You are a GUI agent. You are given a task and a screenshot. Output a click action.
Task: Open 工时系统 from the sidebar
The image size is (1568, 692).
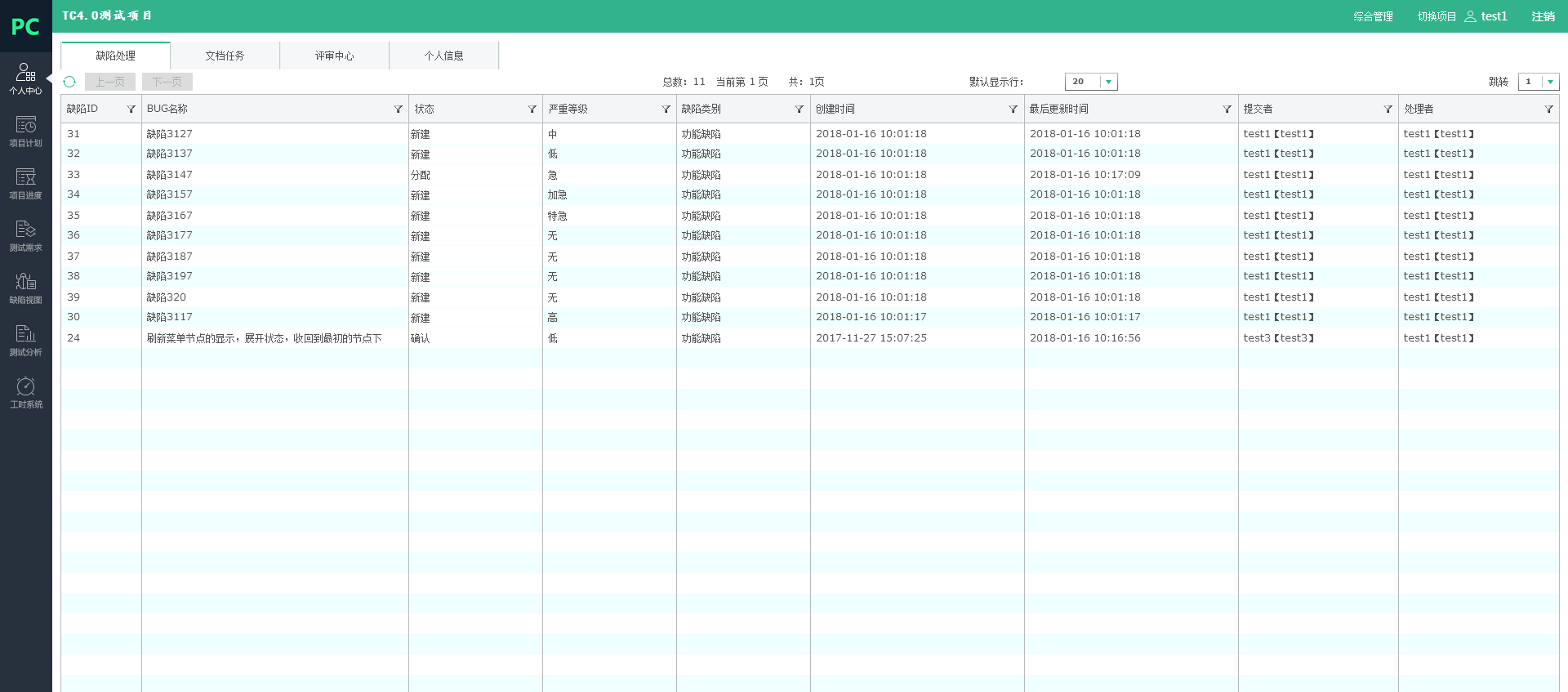click(x=25, y=393)
